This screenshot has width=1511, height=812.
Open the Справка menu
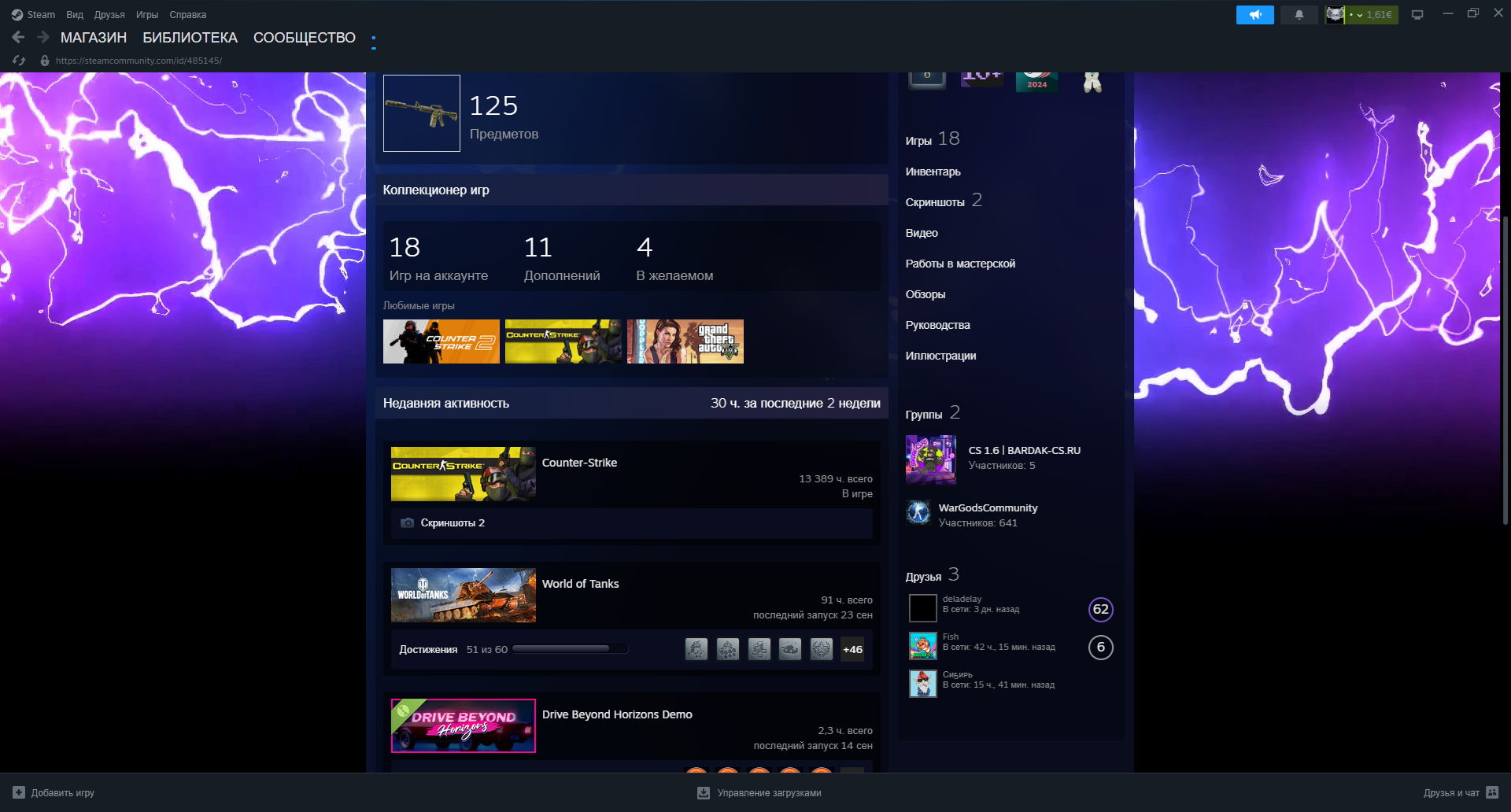click(x=187, y=15)
